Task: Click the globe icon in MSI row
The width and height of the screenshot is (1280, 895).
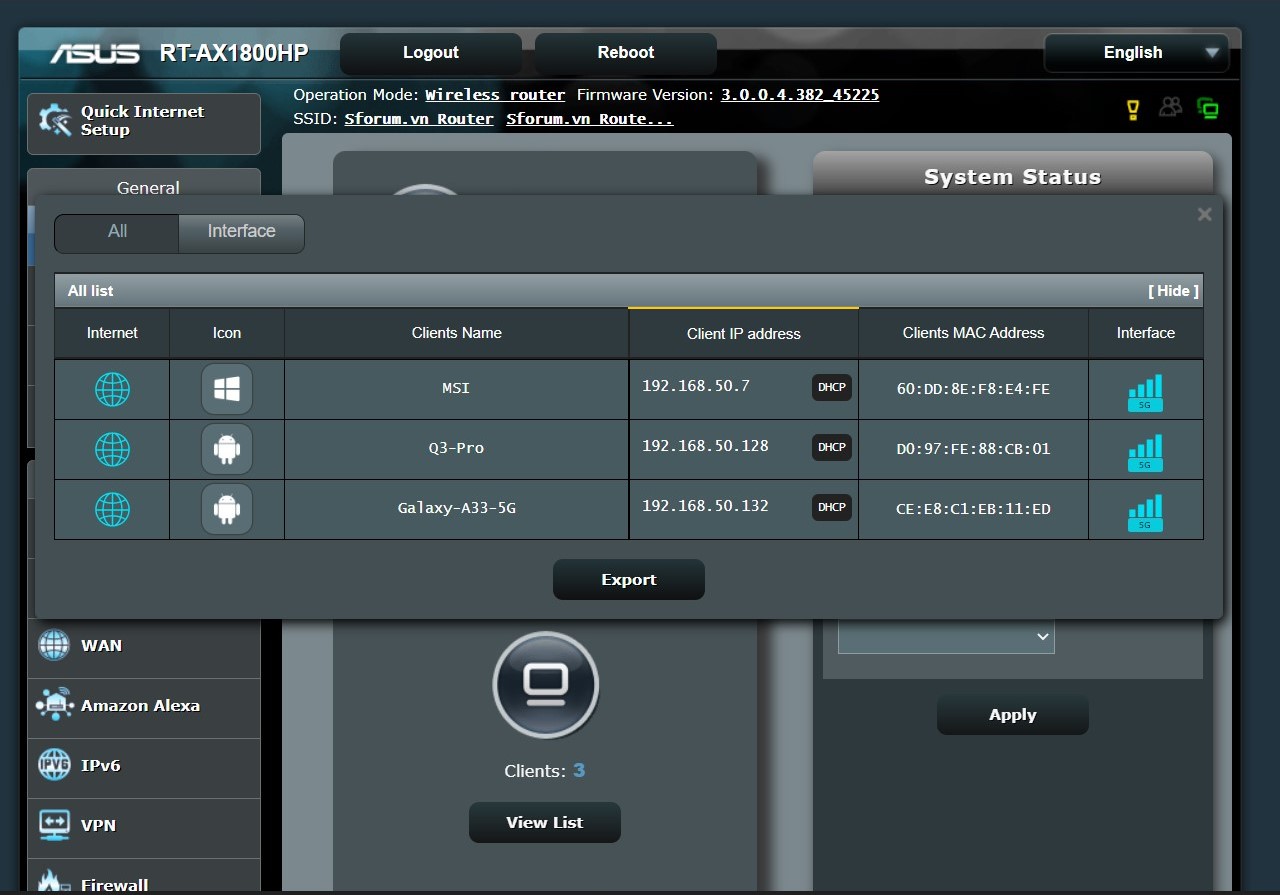Action: coord(112,389)
